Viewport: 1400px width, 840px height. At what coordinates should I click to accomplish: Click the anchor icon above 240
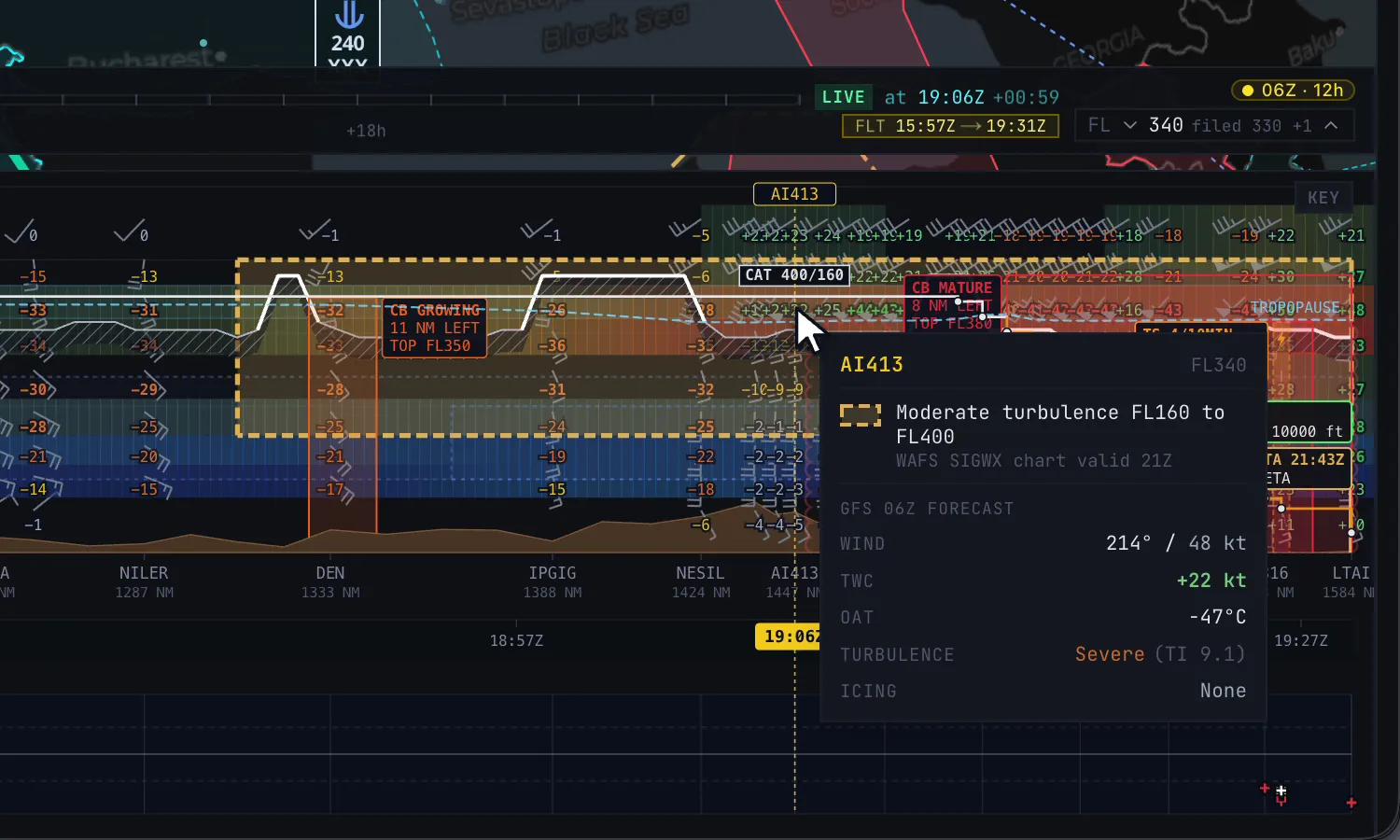348,14
